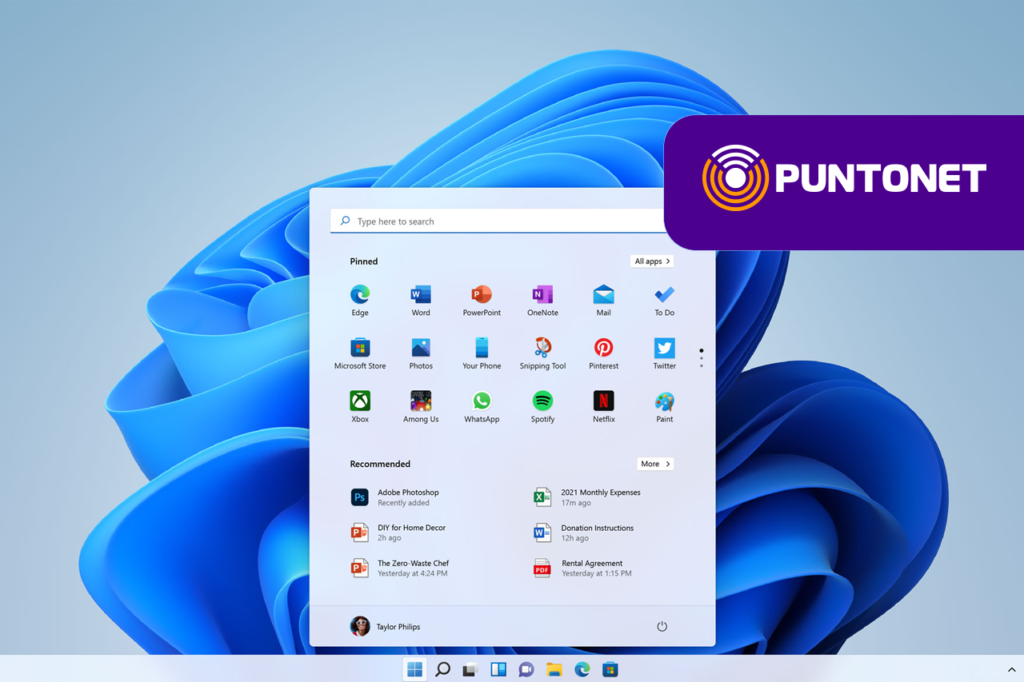Launch Netflix
Image resolution: width=1024 pixels, height=682 pixels.
coord(603,402)
